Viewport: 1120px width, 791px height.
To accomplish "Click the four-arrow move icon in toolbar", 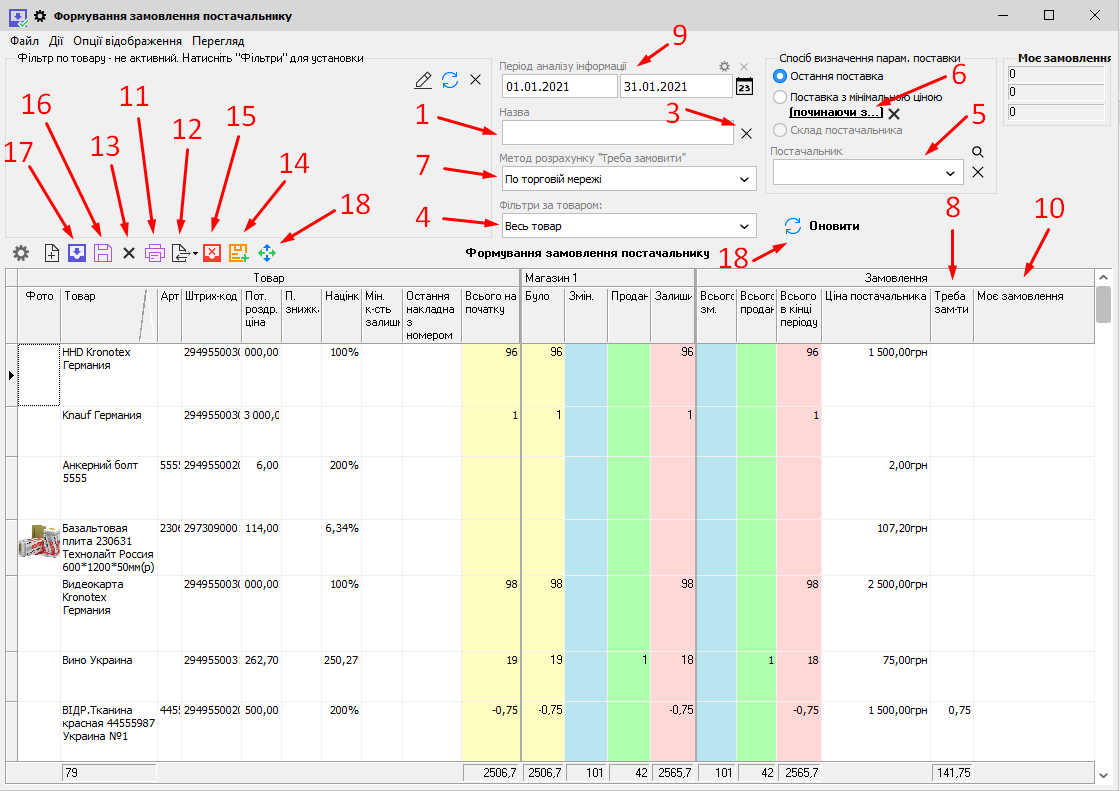I will coord(266,253).
